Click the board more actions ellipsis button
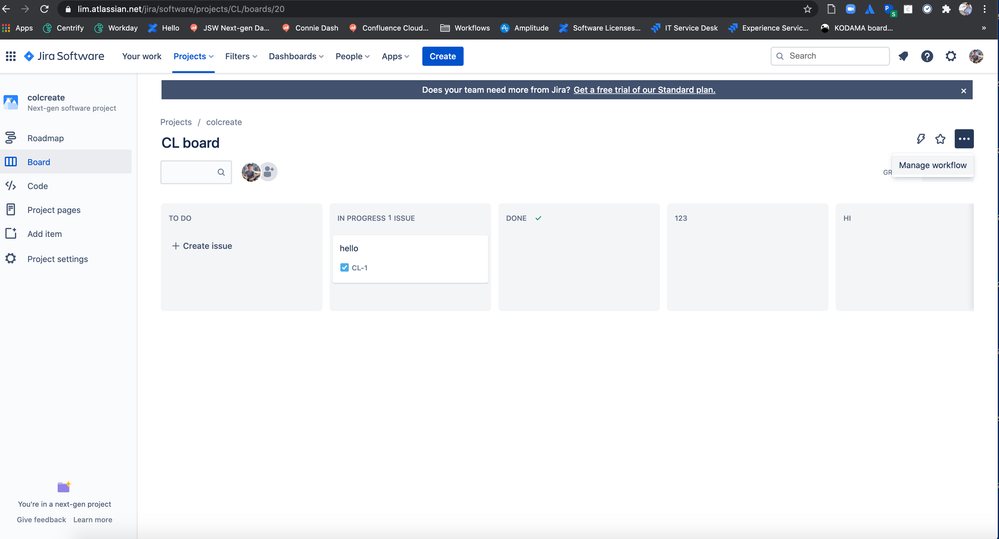 (x=964, y=139)
